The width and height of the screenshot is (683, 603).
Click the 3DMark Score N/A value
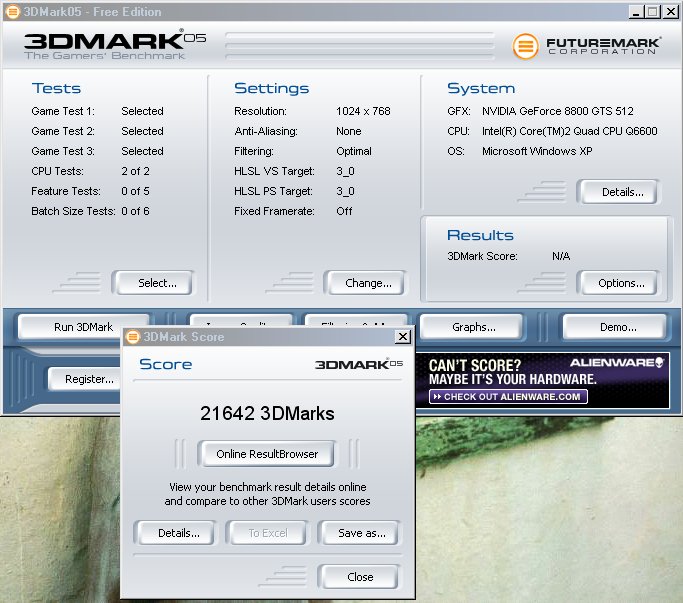(x=561, y=256)
